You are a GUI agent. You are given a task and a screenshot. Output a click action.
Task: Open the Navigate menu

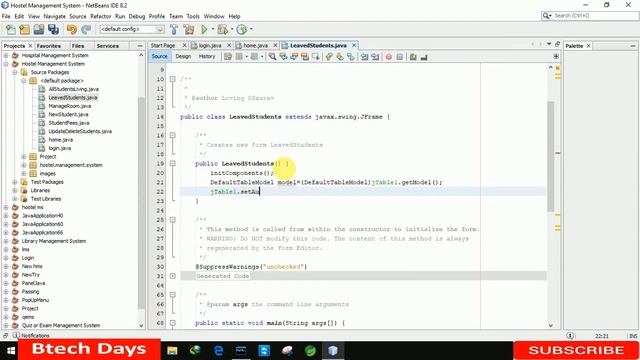[54, 16]
